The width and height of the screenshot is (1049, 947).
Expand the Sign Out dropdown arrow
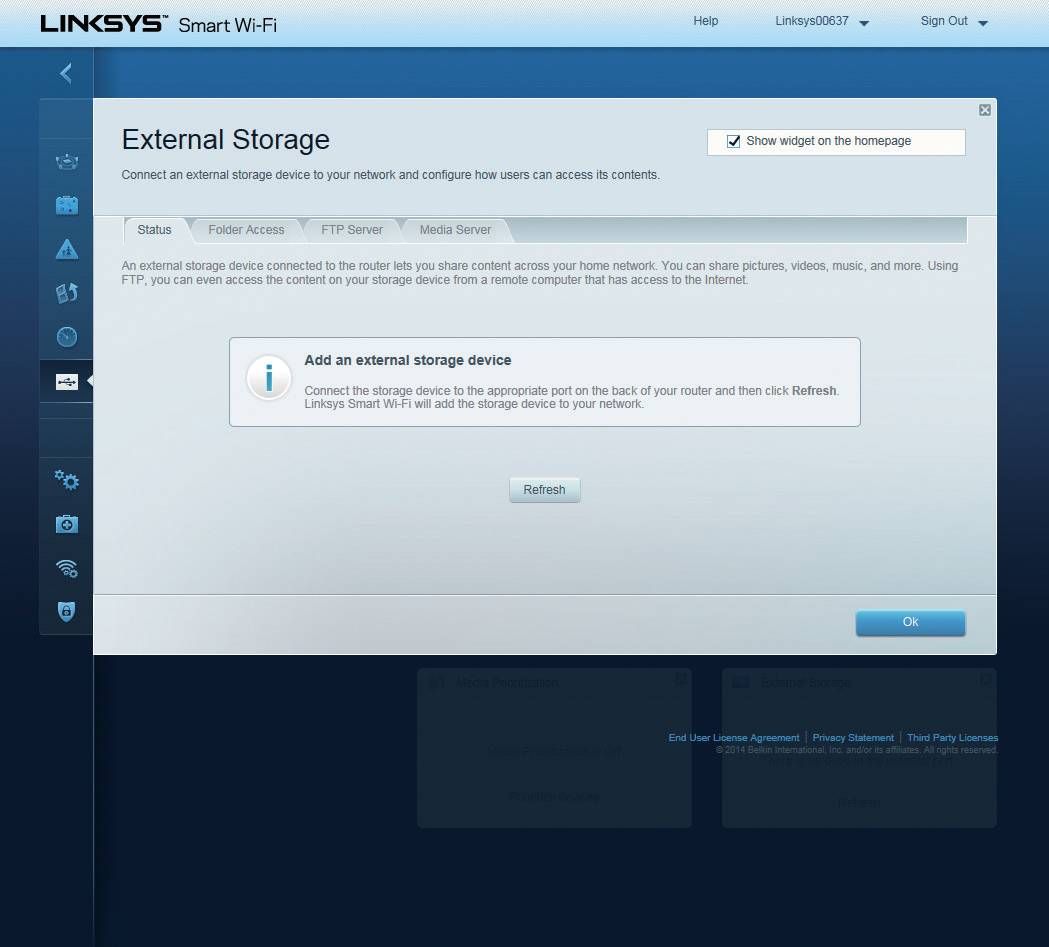(x=983, y=23)
